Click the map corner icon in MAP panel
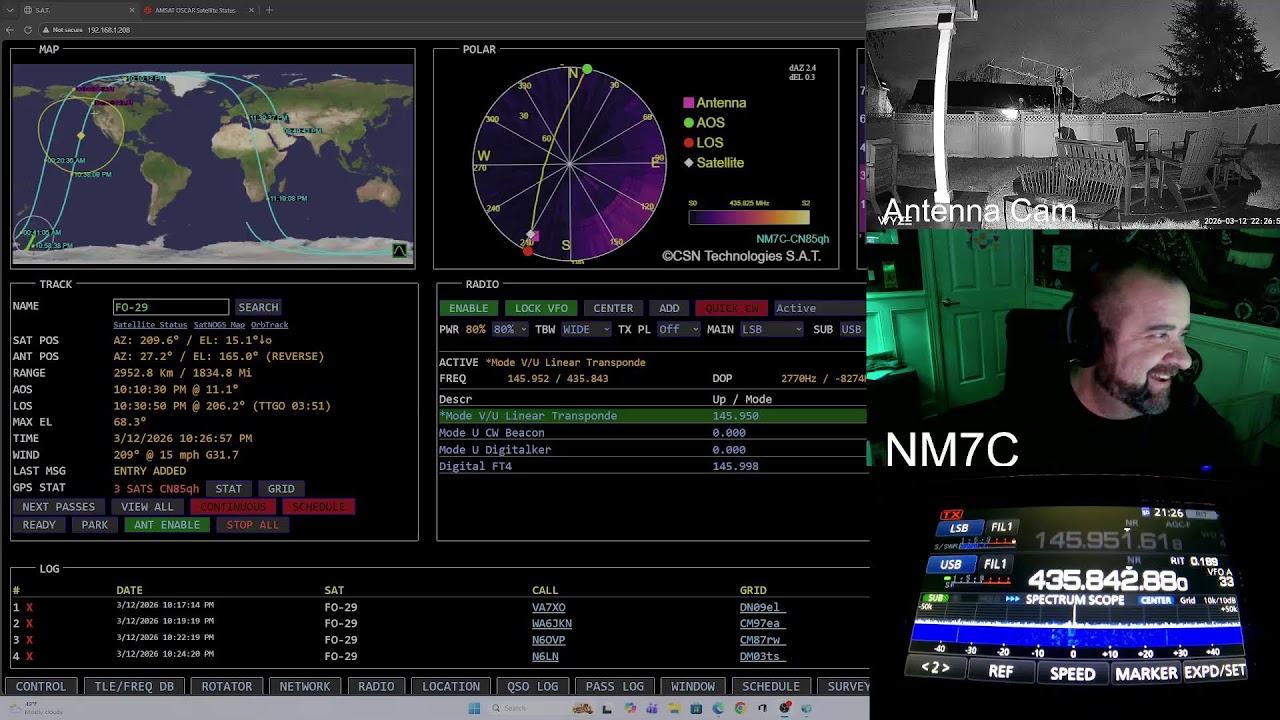 point(400,252)
